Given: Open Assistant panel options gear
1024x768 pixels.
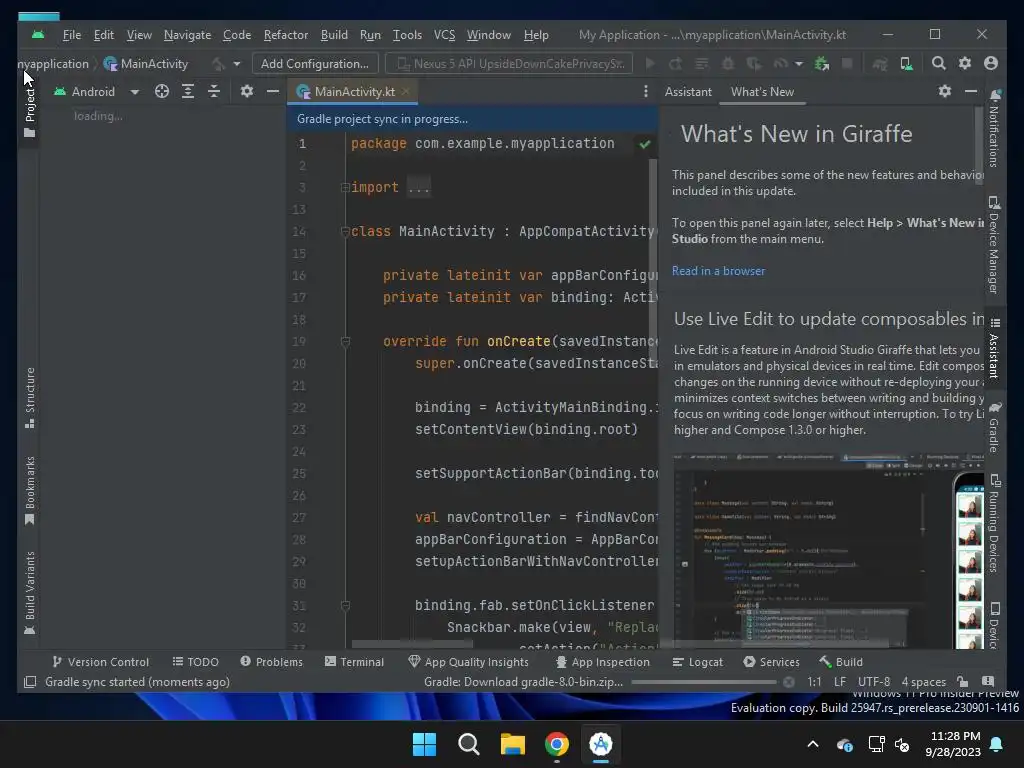Looking at the screenshot, I should [x=945, y=91].
